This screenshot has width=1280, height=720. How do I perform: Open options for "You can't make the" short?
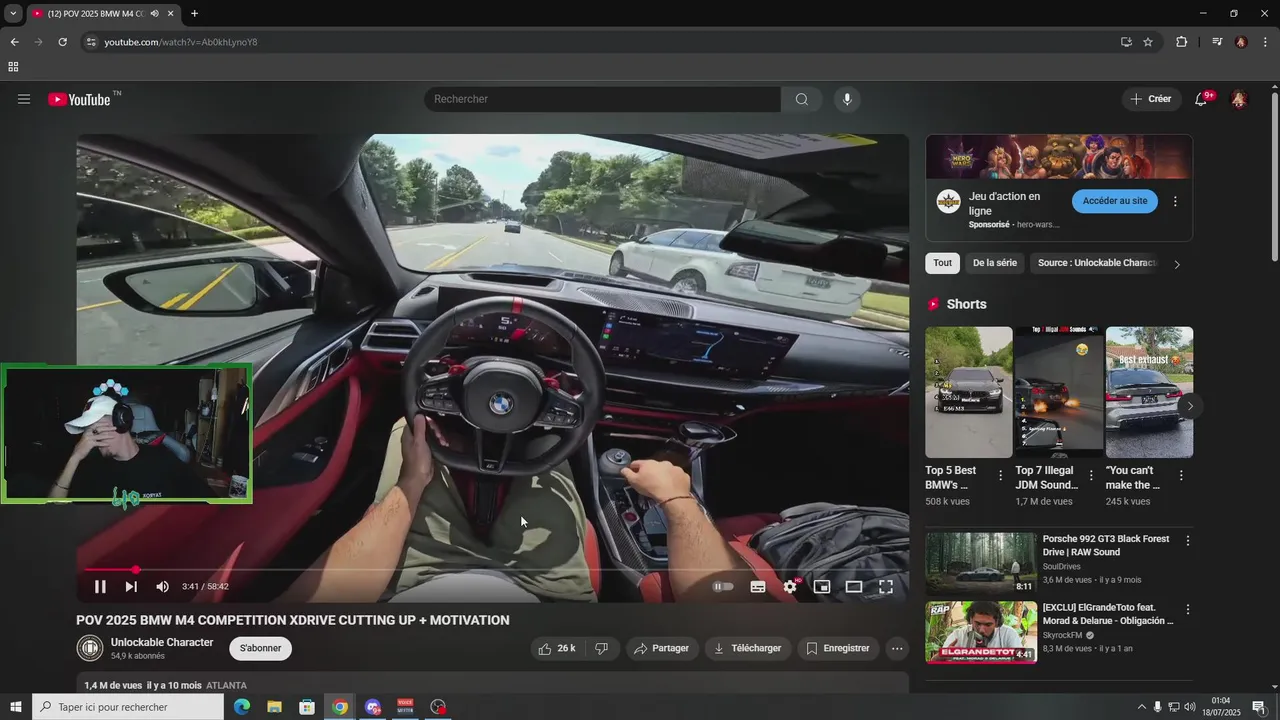[x=1181, y=476]
